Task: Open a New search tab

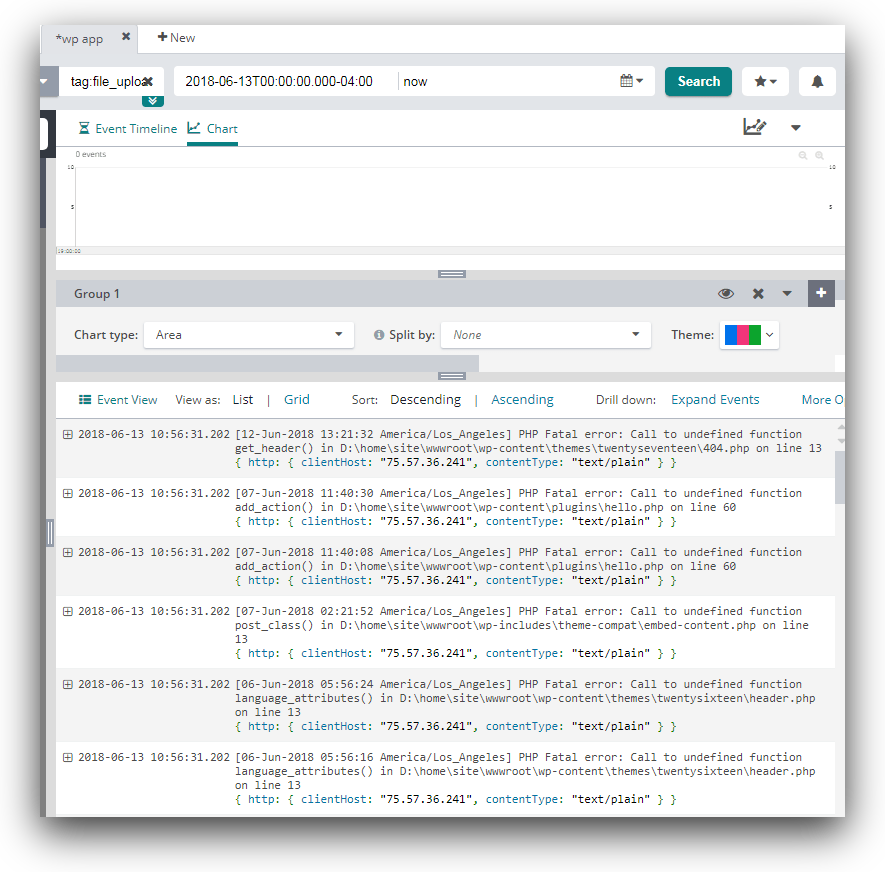Action: pyautogui.click(x=177, y=38)
